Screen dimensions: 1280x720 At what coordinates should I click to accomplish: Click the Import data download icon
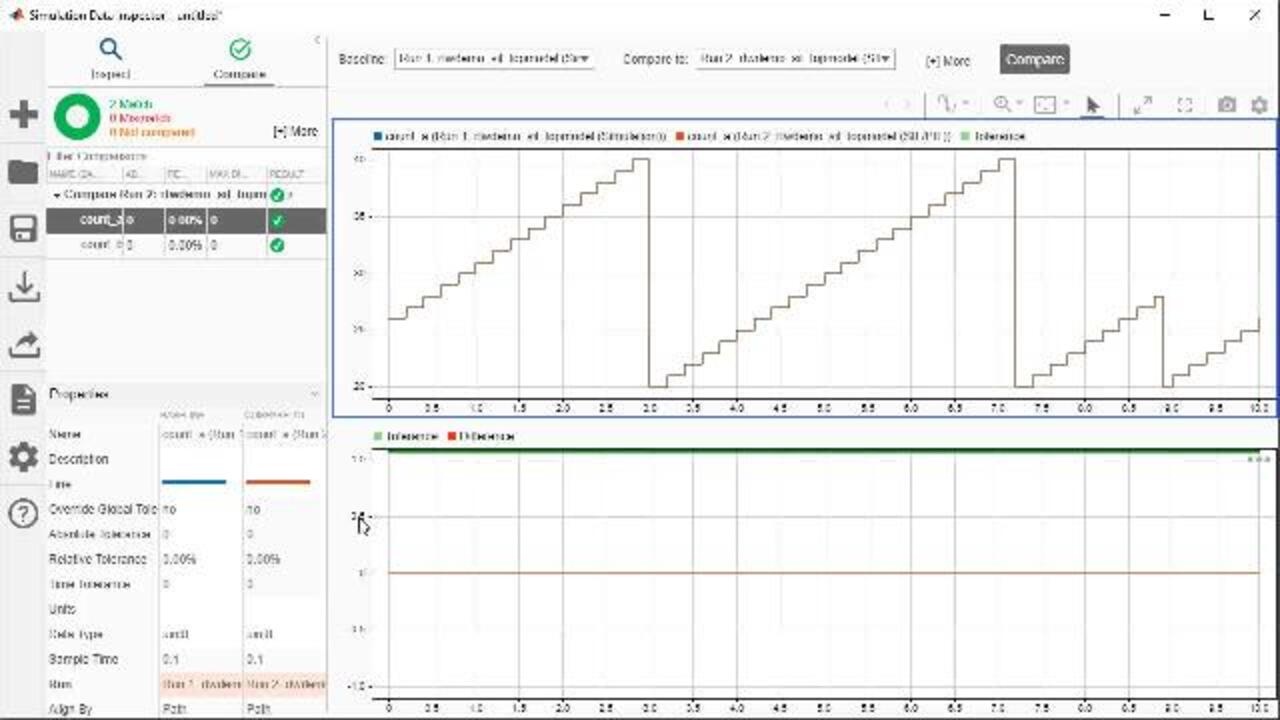tap(23, 288)
